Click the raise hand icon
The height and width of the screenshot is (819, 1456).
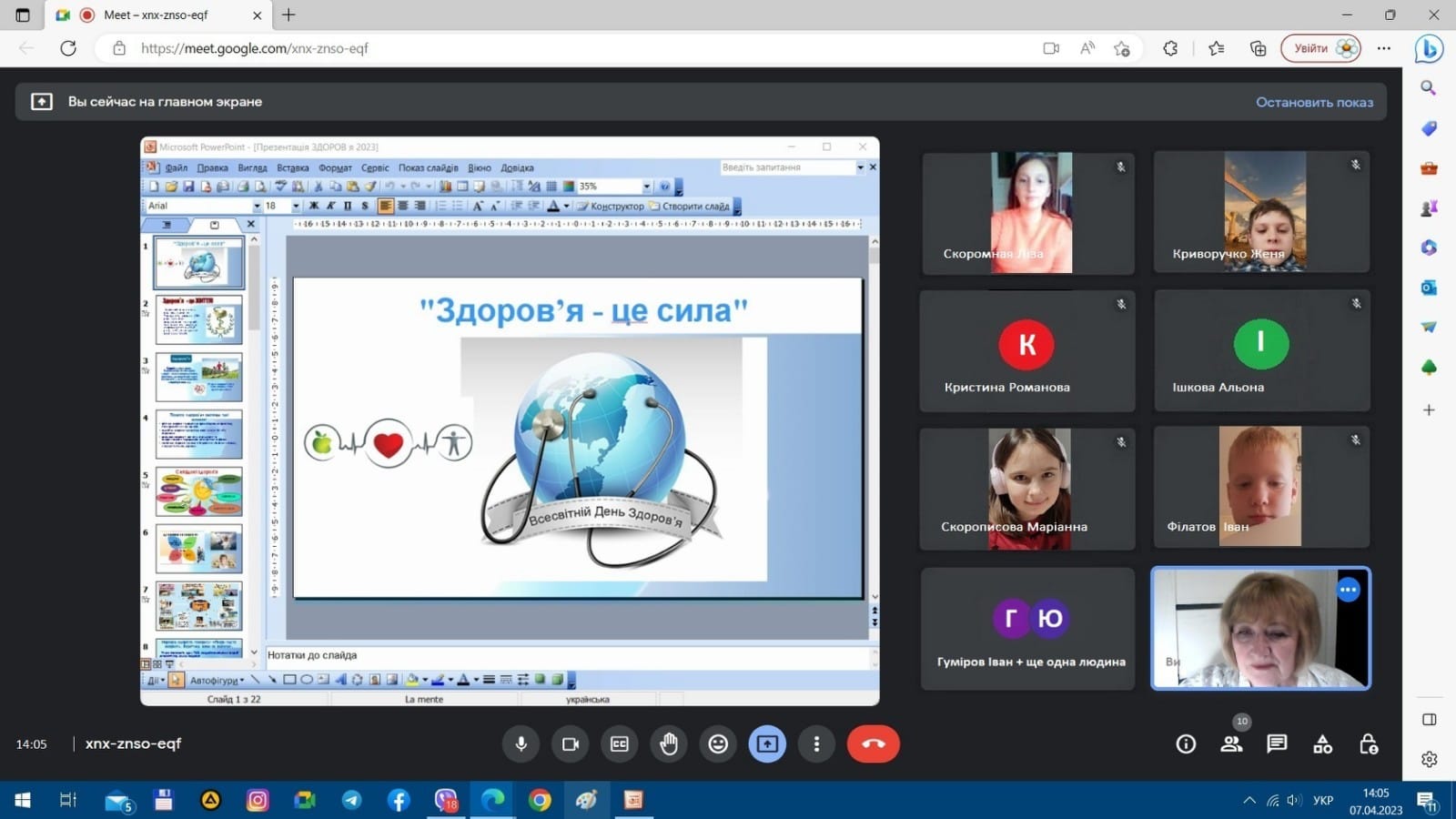pyautogui.click(x=669, y=744)
